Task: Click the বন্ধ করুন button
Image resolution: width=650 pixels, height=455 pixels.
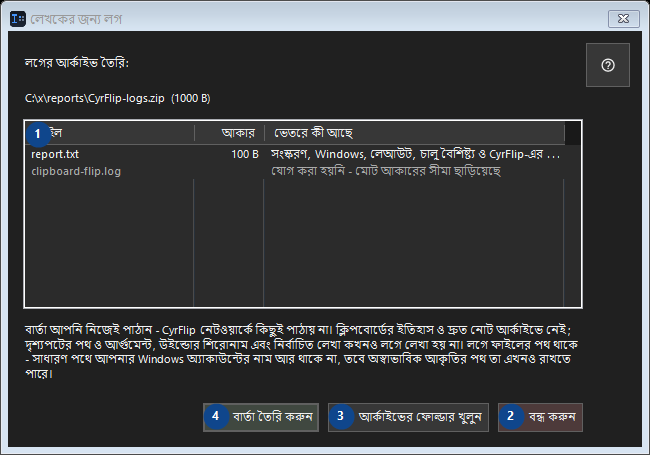Action: pyautogui.click(x=540, y=417)
